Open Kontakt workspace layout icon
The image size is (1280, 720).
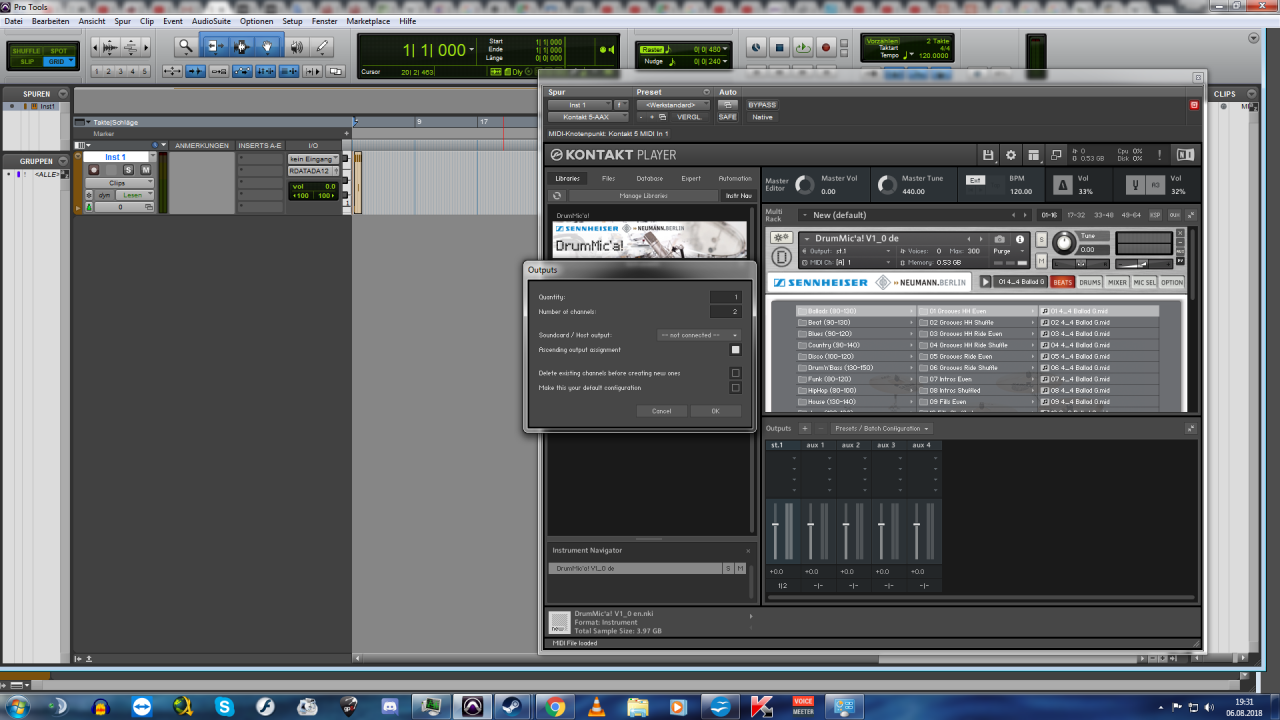click(1034, 155)
